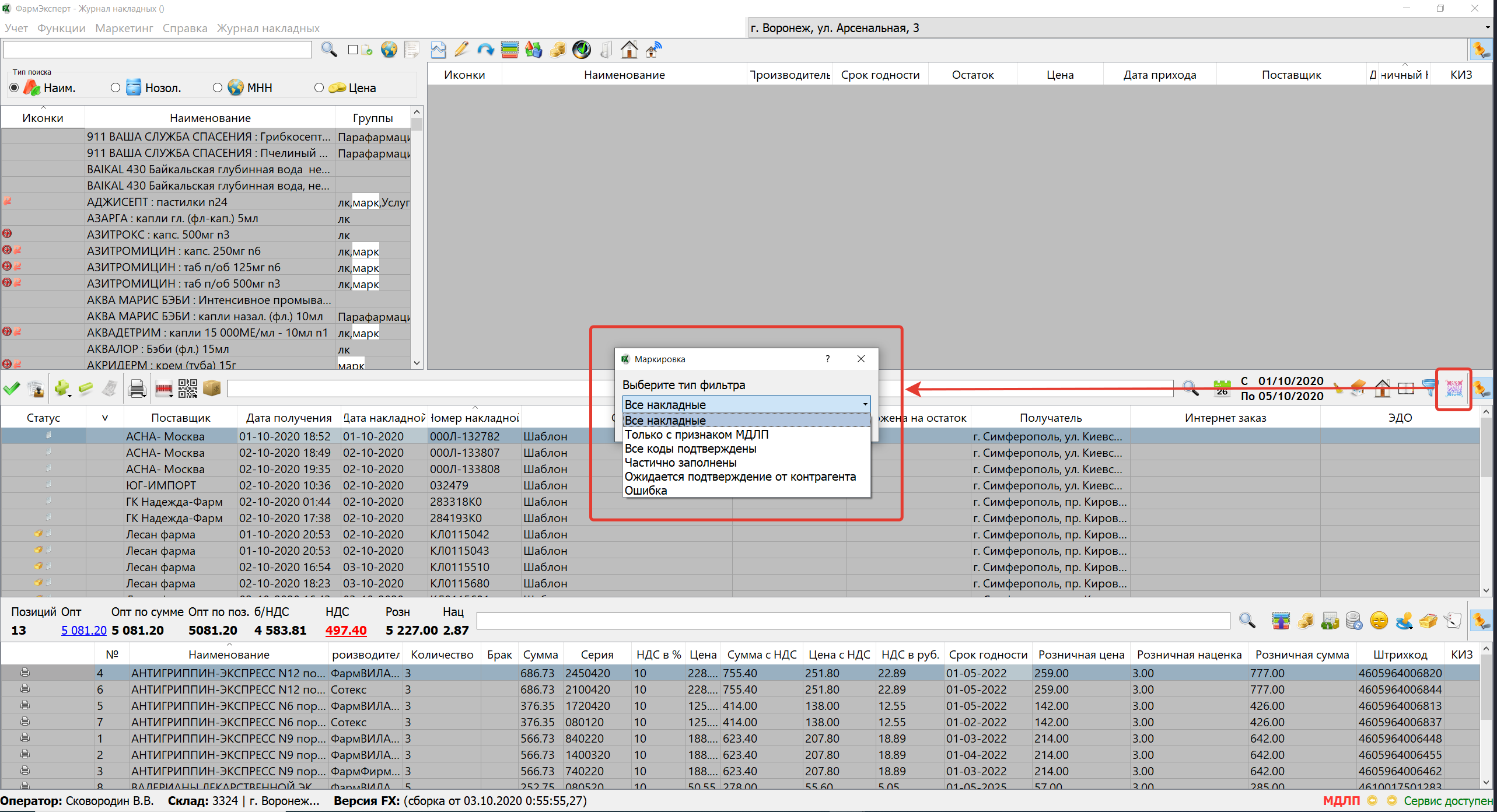
Task: Choose 'Только с признаком МДЛП' filter option
Action: pyautogui.click(x=697, y=435)
